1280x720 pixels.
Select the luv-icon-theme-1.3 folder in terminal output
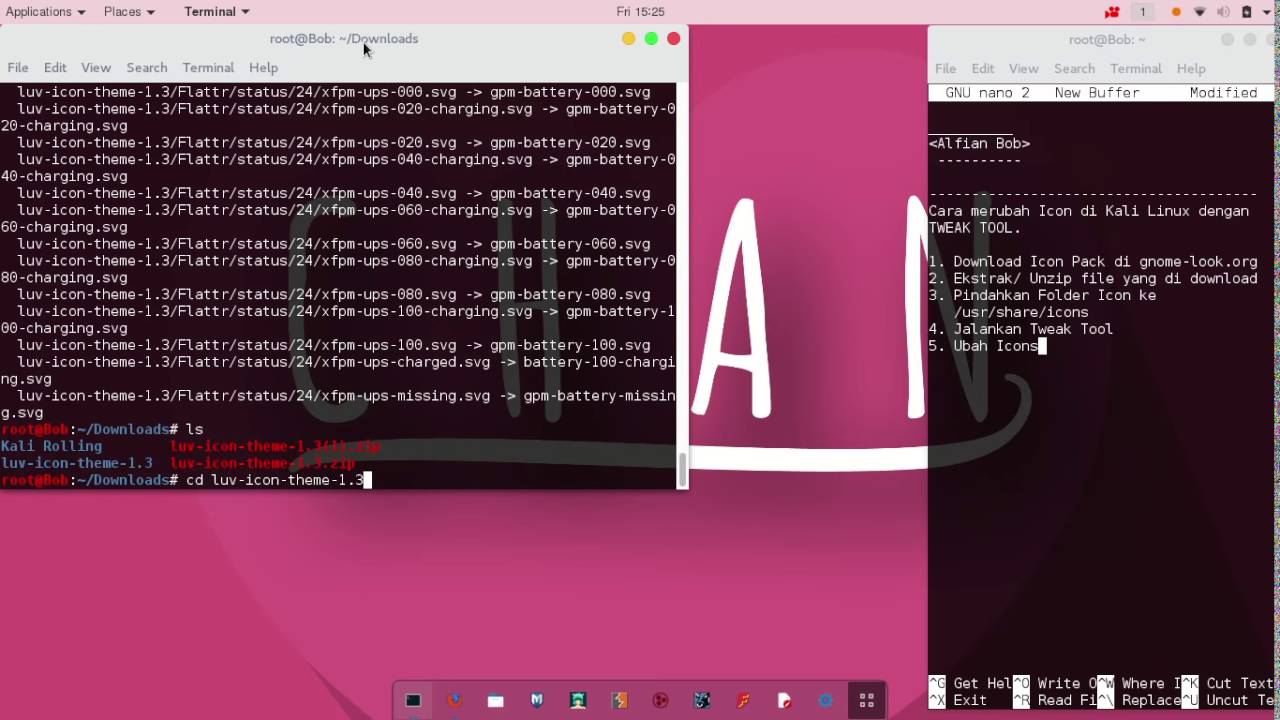(x=76, y=463)
